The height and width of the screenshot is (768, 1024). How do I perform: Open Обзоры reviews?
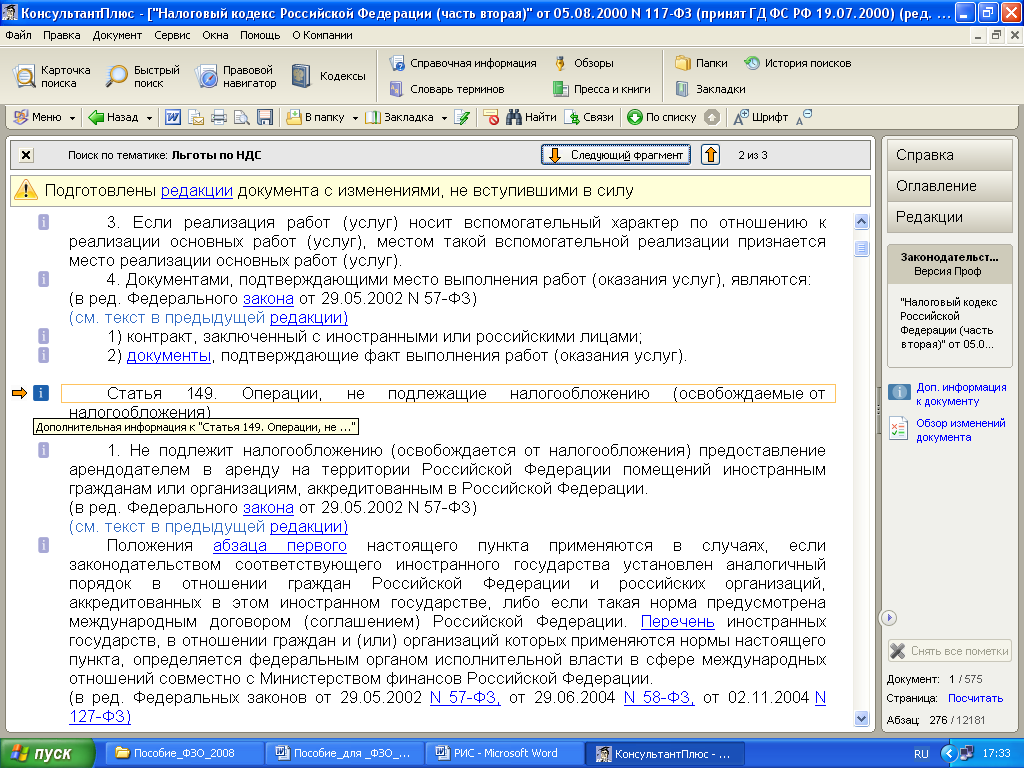(x=583, y=63)
